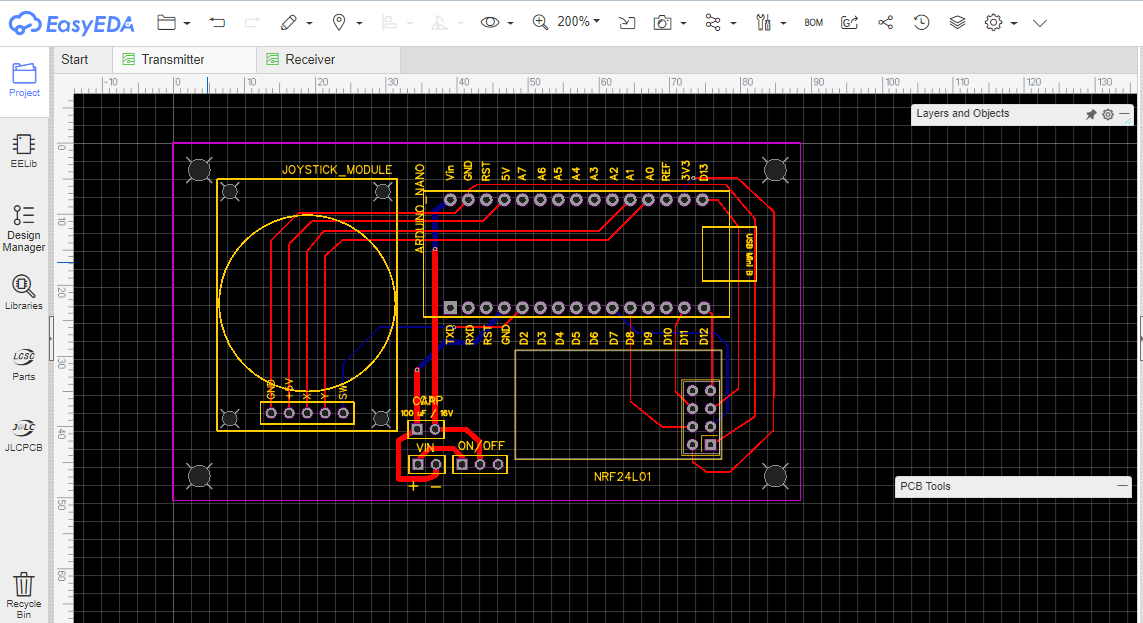Click the toolbar overflow chevron

(1039, 23)
